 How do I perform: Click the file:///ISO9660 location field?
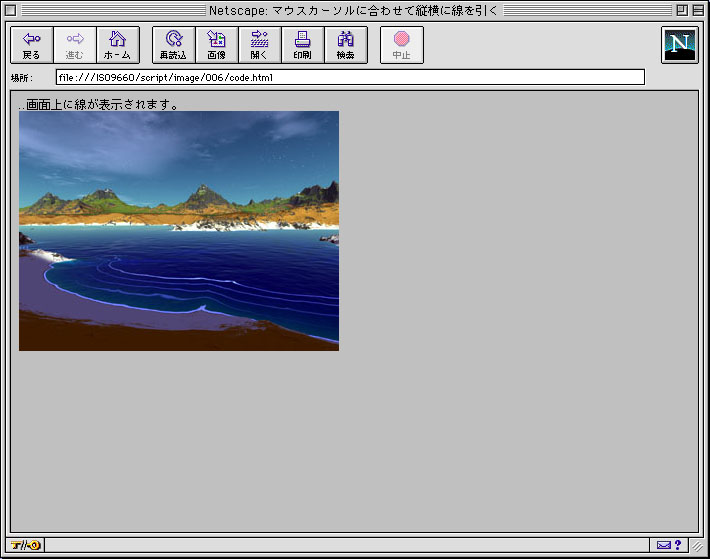pyautogui.click(x=350, y=77)
